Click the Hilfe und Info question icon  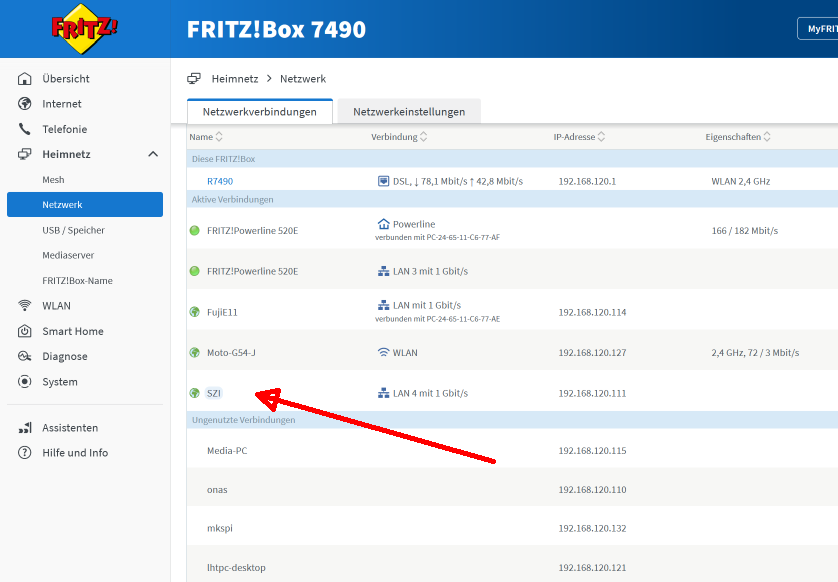25,453
